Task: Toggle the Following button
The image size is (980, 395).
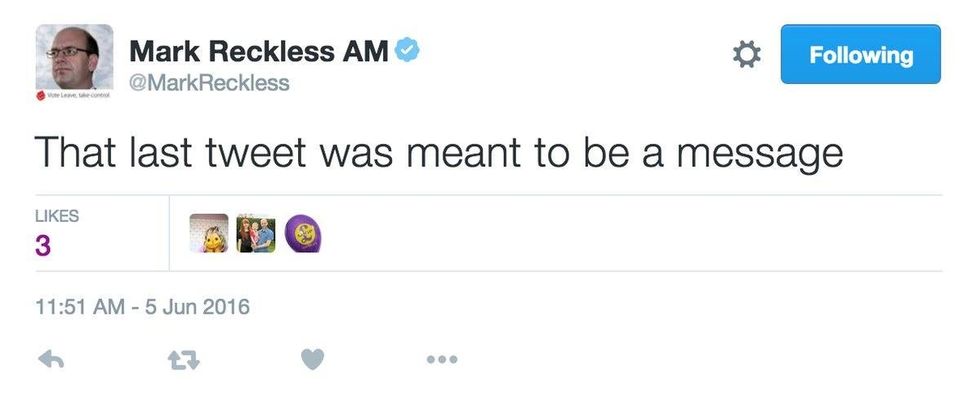Action: click(x=860, y=54)
